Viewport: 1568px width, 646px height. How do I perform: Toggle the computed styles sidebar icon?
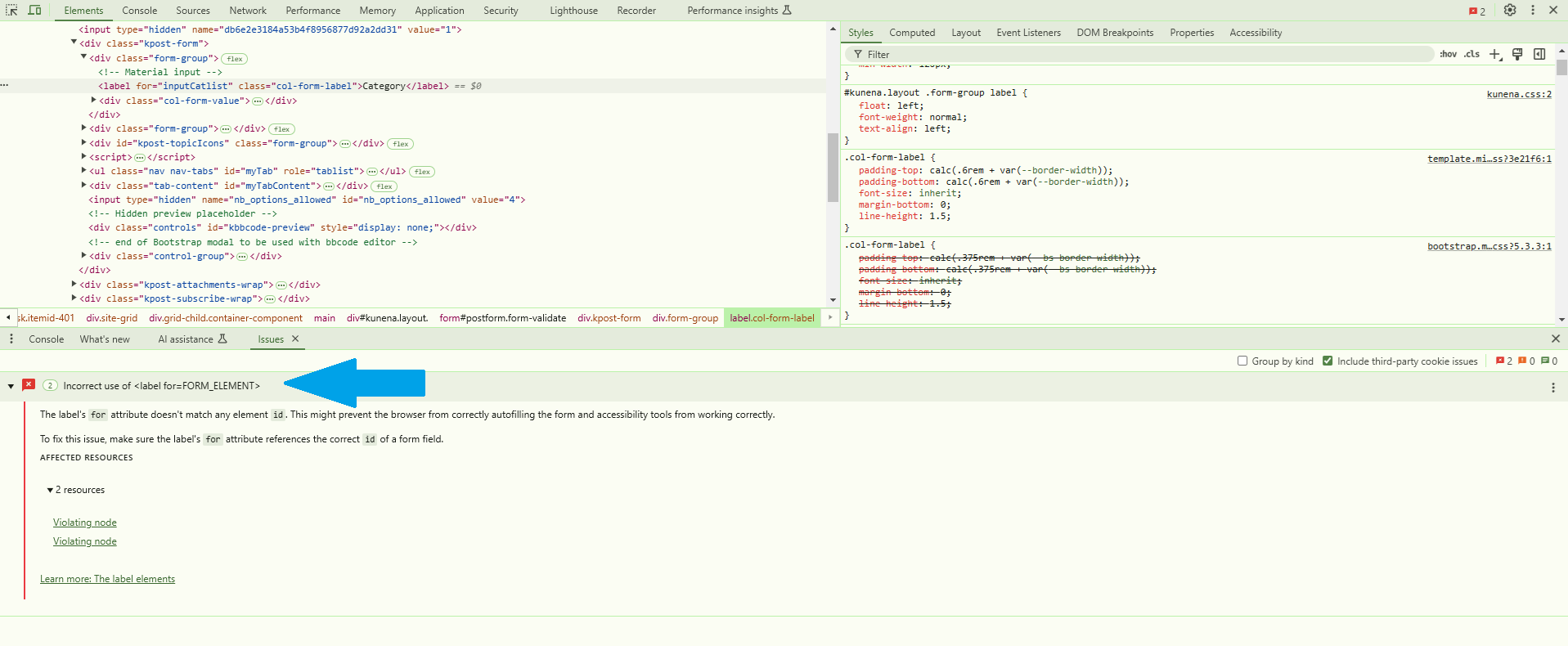tap(1539, 55)
